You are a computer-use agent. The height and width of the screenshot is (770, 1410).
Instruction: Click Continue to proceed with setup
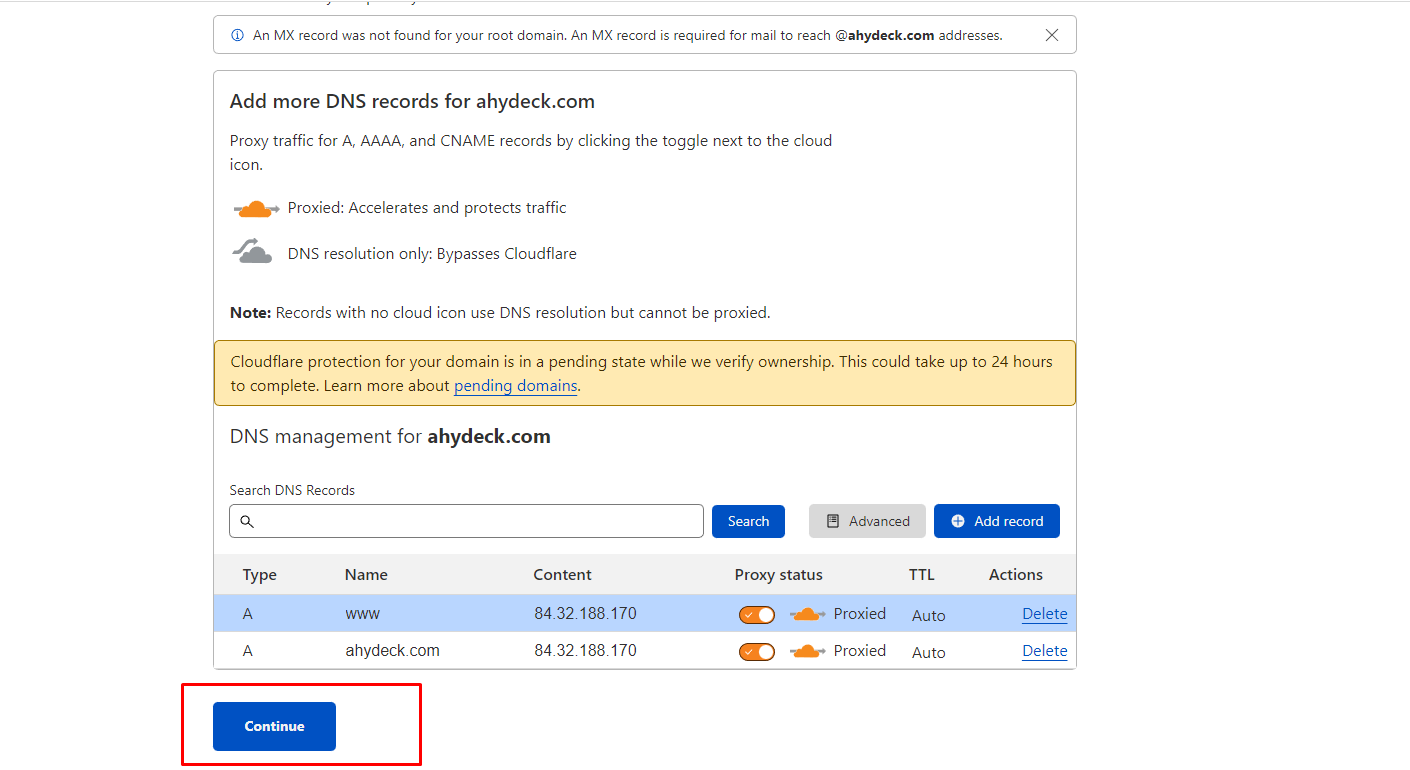(274, 726)
